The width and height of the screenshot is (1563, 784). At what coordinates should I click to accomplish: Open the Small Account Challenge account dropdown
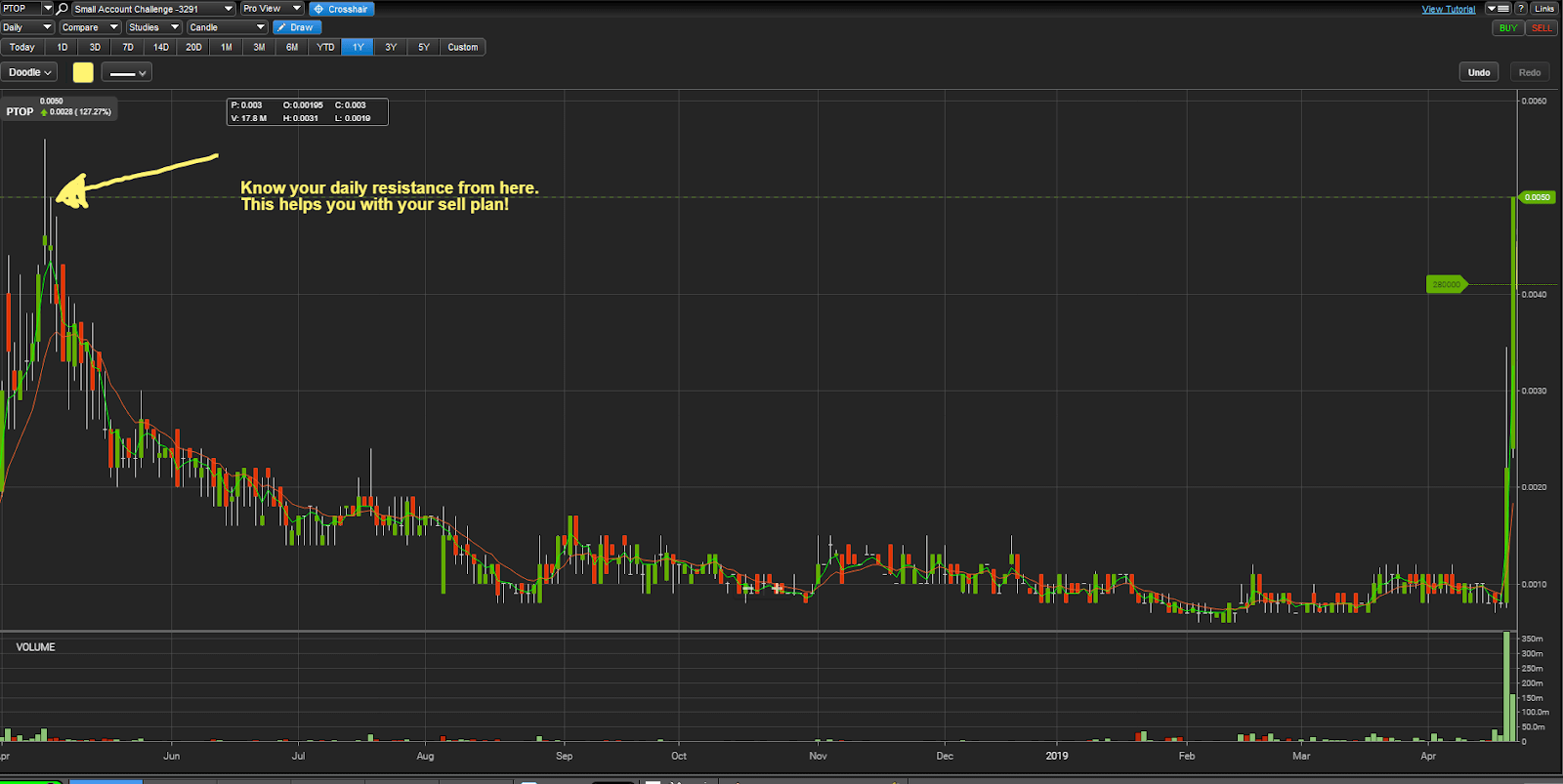tap(153, 9)
